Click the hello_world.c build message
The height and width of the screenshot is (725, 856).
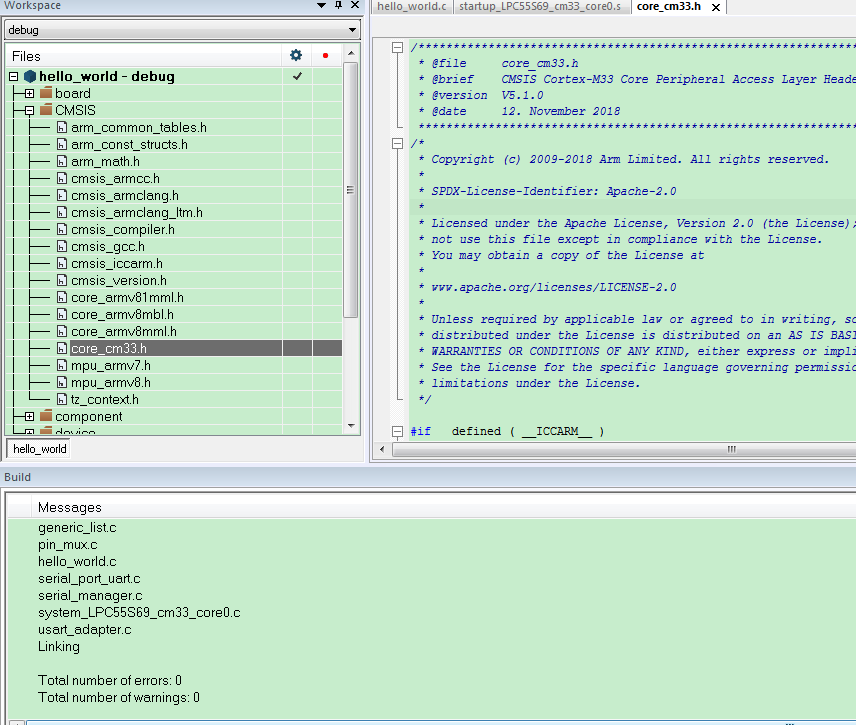(x=77, y=561)
